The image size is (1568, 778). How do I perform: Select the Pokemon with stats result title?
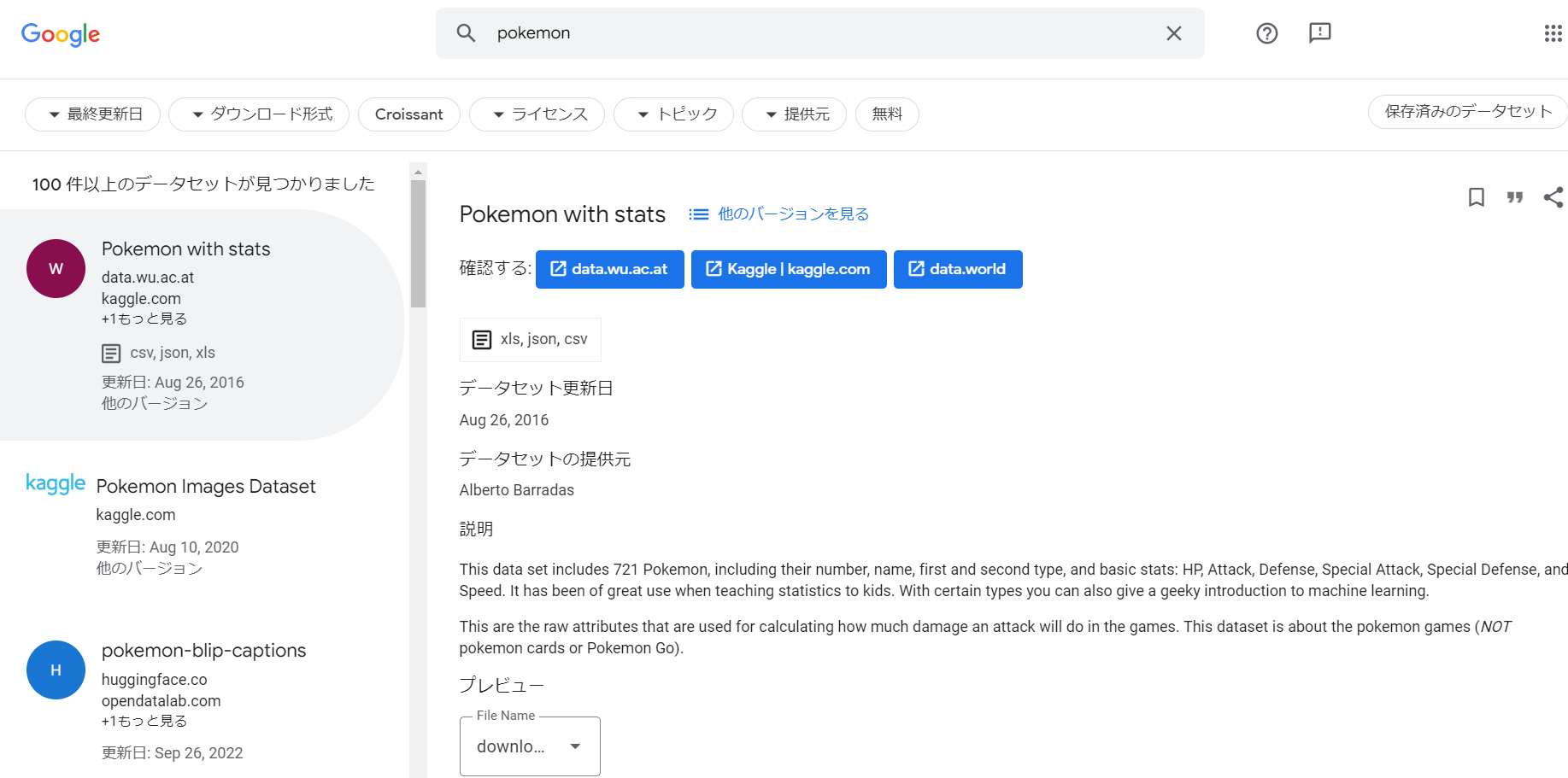click(185, 249)
